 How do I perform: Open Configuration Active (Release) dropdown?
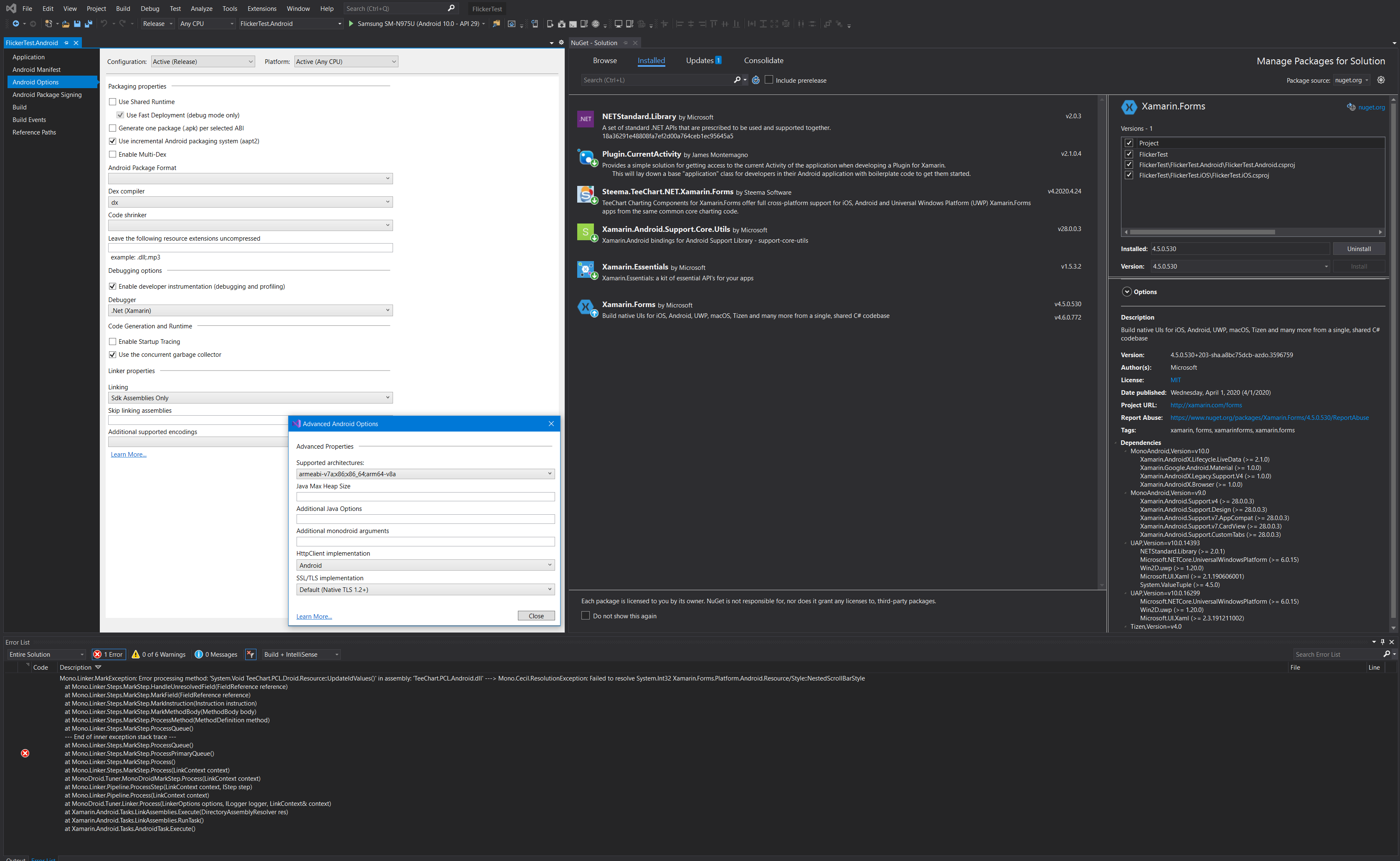click(203, 61)
